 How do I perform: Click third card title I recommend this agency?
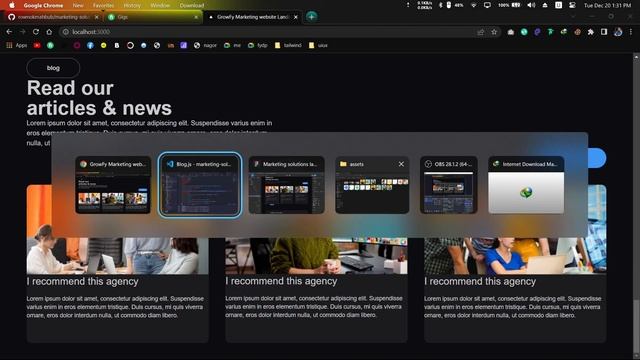pos(480,281)
